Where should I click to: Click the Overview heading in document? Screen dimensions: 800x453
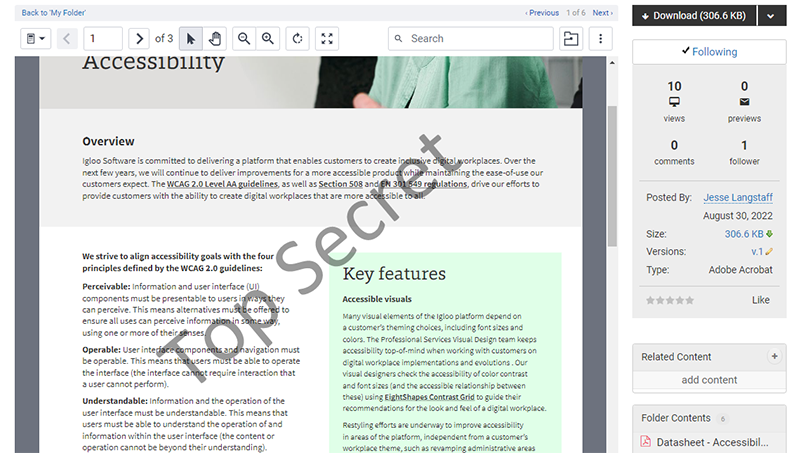pos(108,141)
